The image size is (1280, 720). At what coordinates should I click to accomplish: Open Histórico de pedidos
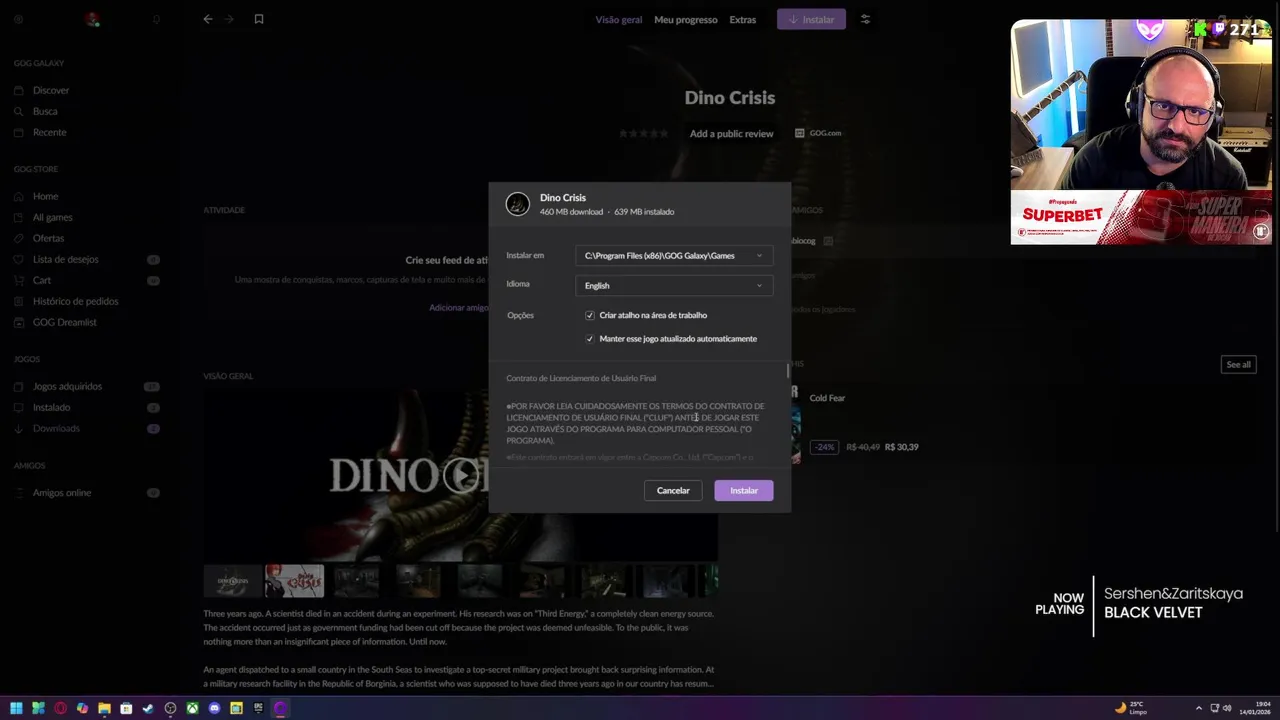point(75,301)
